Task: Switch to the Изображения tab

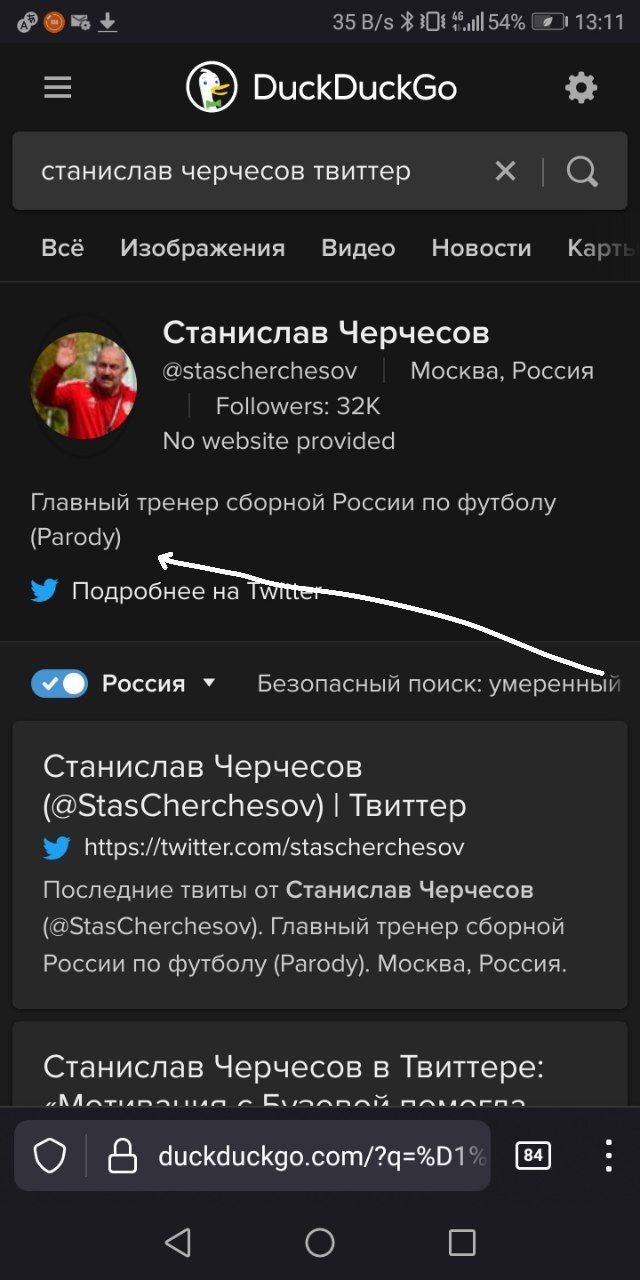Action: [203, 248]
